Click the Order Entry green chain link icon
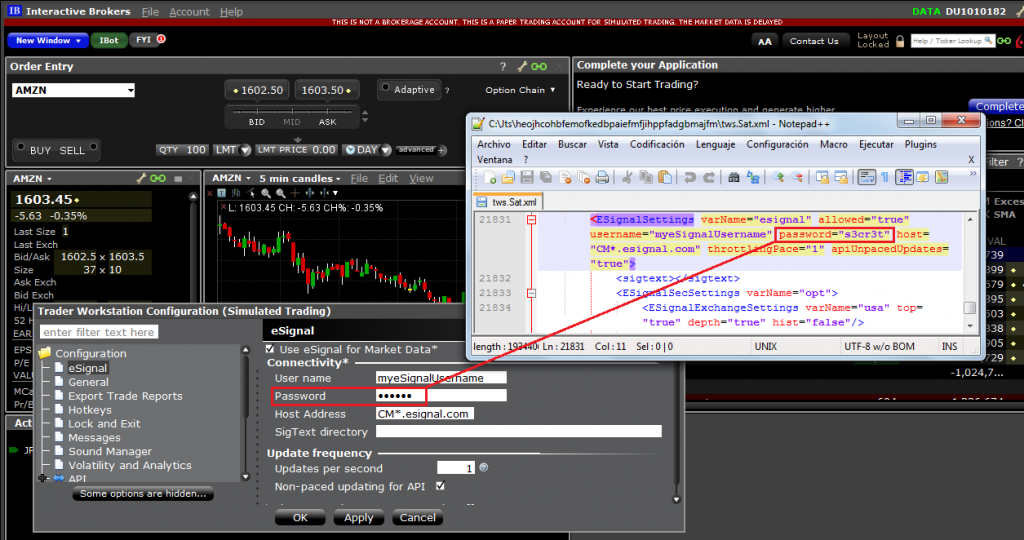 tap(539, 66)
